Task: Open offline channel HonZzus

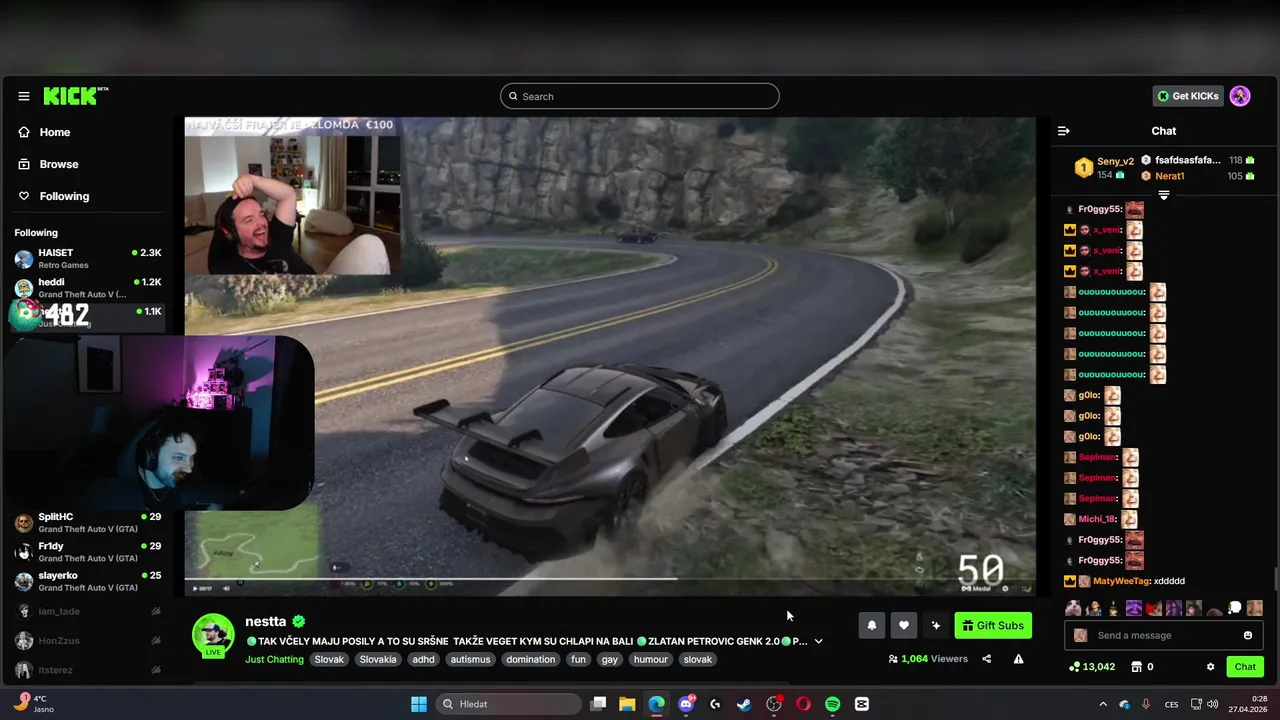Action: 88,641
